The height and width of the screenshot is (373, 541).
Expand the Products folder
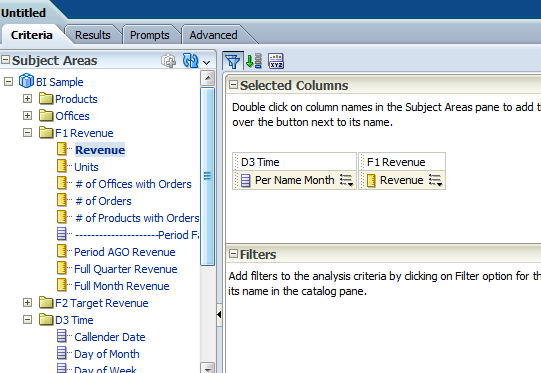pyautogui.click(x=27, y=99)
